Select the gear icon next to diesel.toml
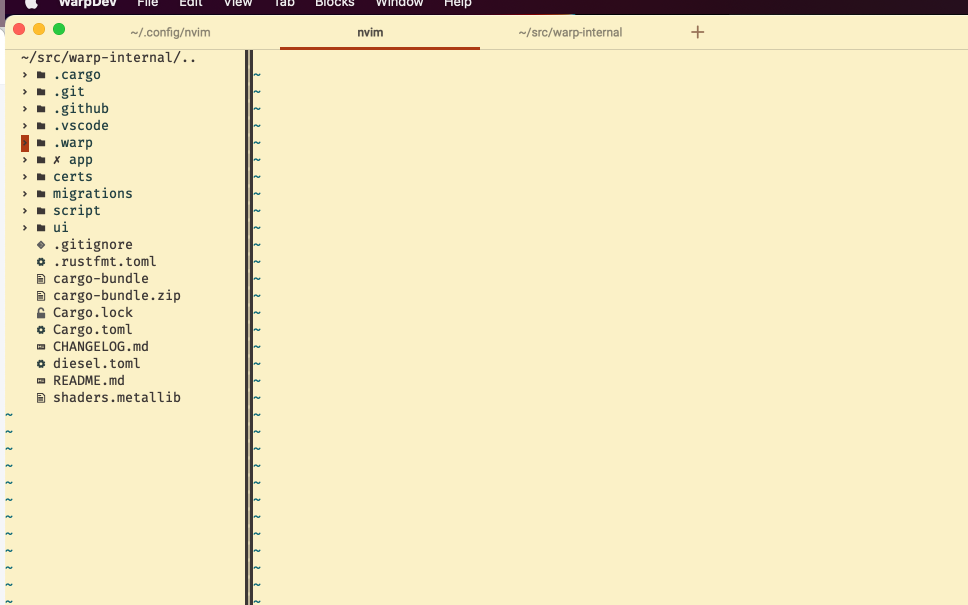Viewport: 968px width, 605px height. point(40,363)
